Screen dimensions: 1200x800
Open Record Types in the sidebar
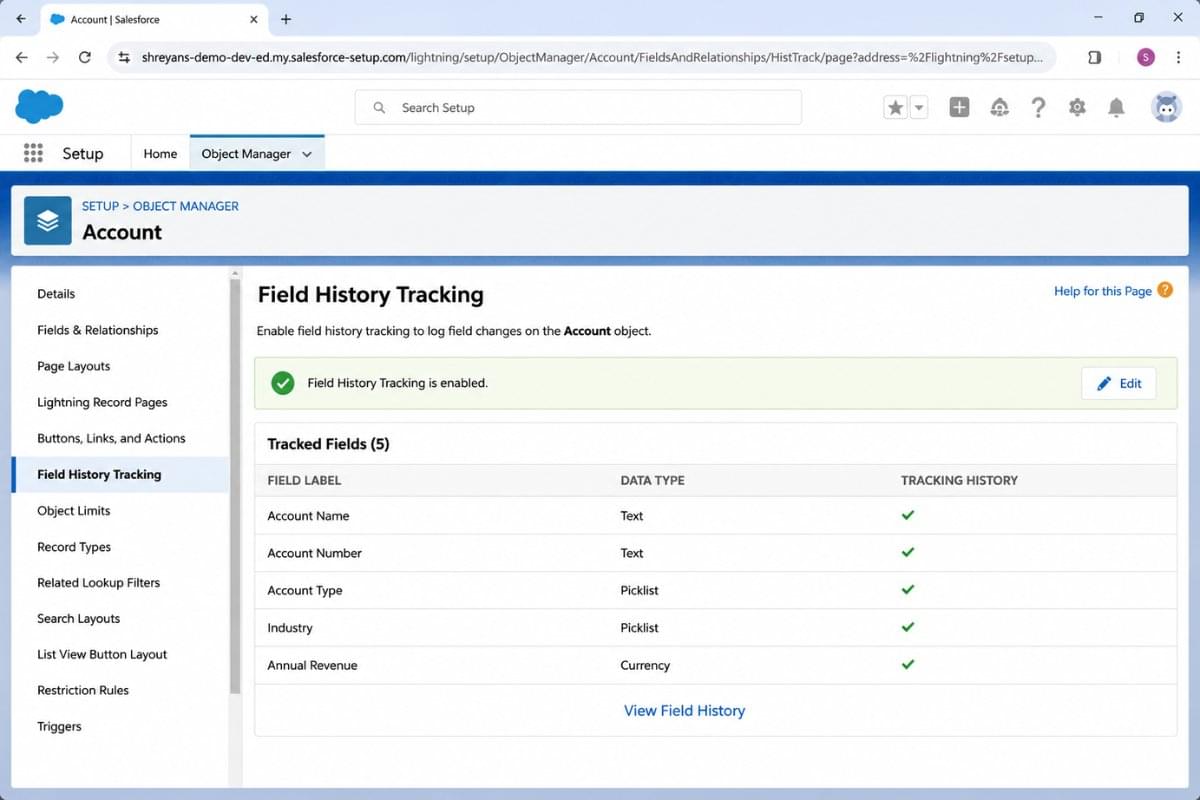tap(74, 547)
